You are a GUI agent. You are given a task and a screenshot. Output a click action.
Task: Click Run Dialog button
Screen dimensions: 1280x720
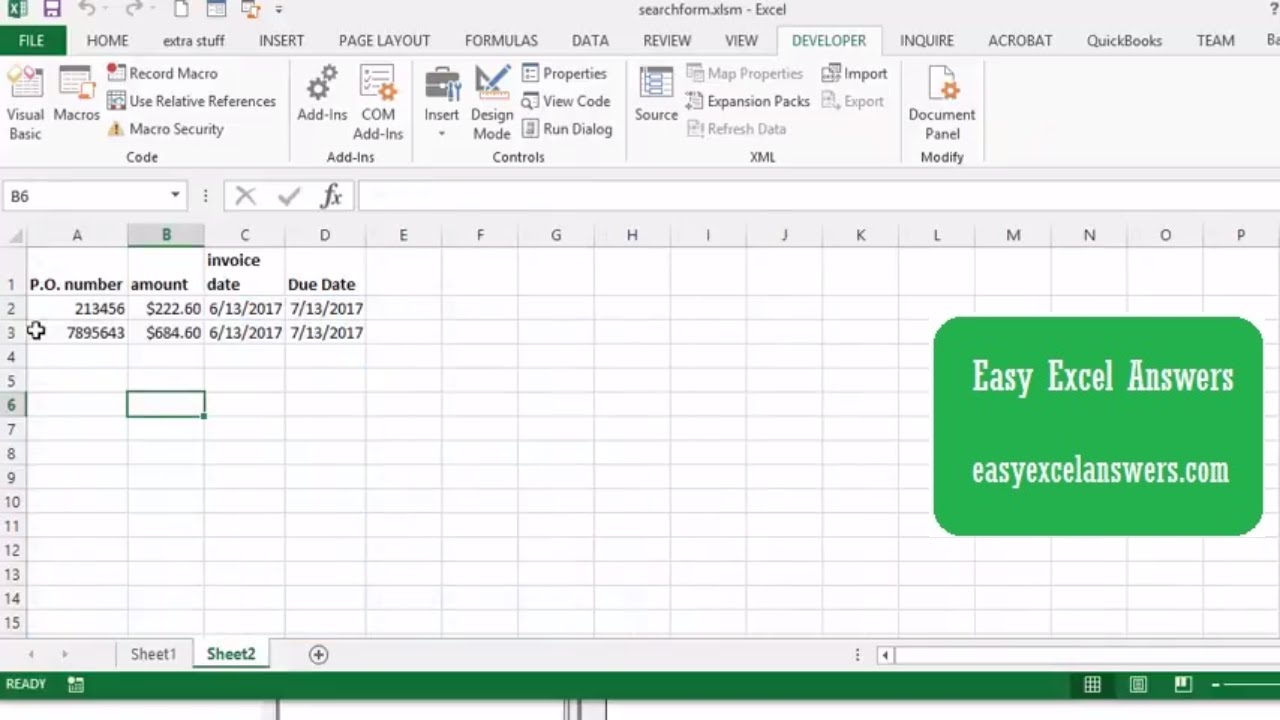coord(567,129)
